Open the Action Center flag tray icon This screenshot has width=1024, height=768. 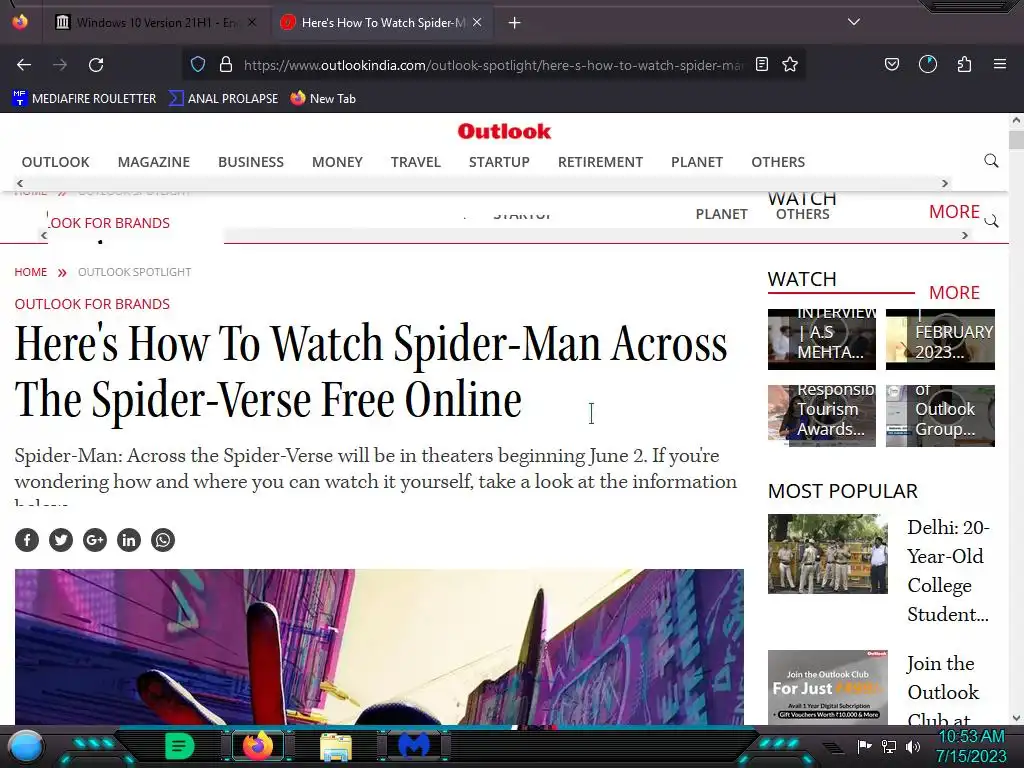(864, 746)
